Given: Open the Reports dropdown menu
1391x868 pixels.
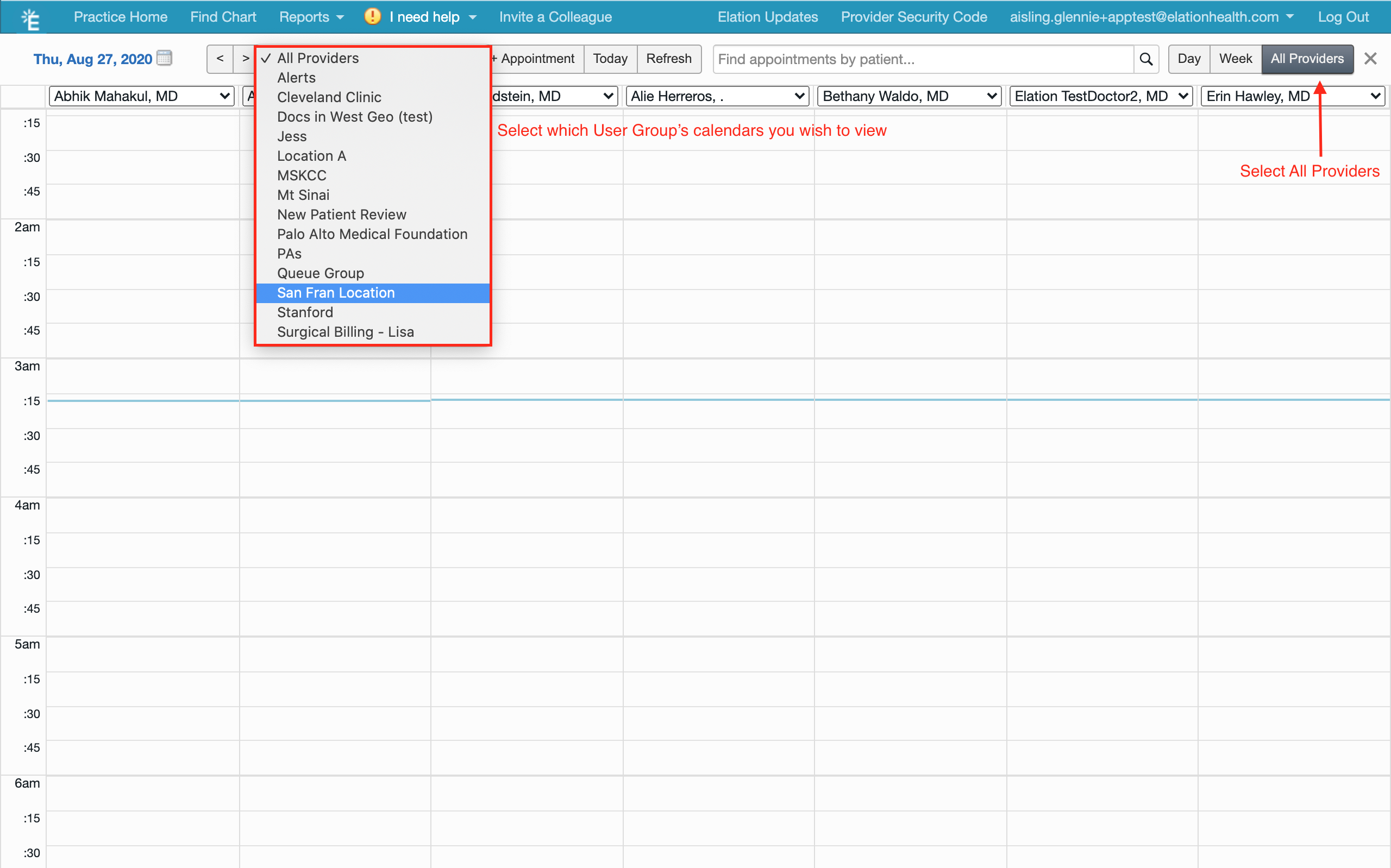Looking at the screenshot, I should [312, 17].
